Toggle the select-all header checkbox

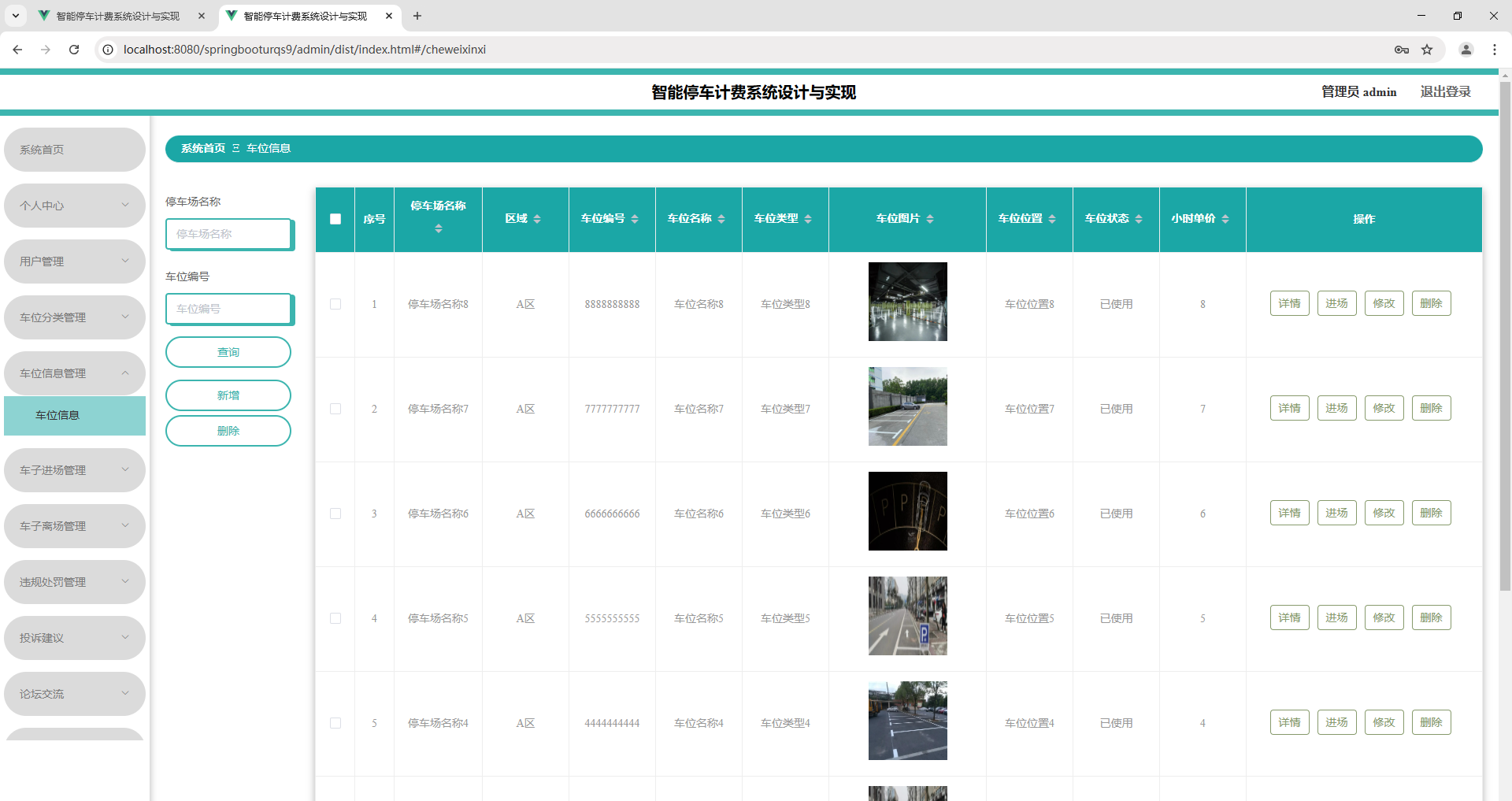point(335,219)
